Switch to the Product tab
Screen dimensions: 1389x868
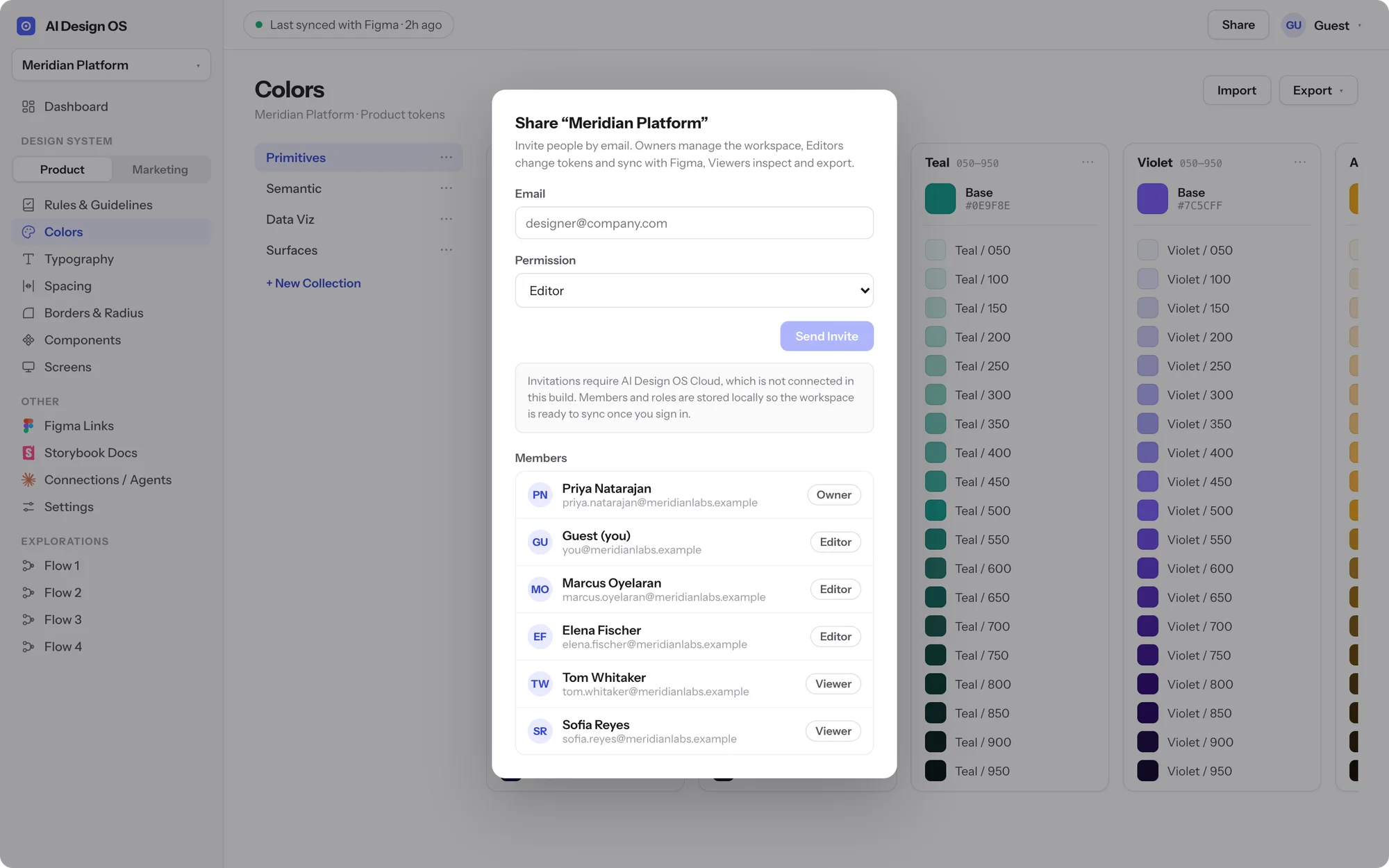[x=63, y=169]
